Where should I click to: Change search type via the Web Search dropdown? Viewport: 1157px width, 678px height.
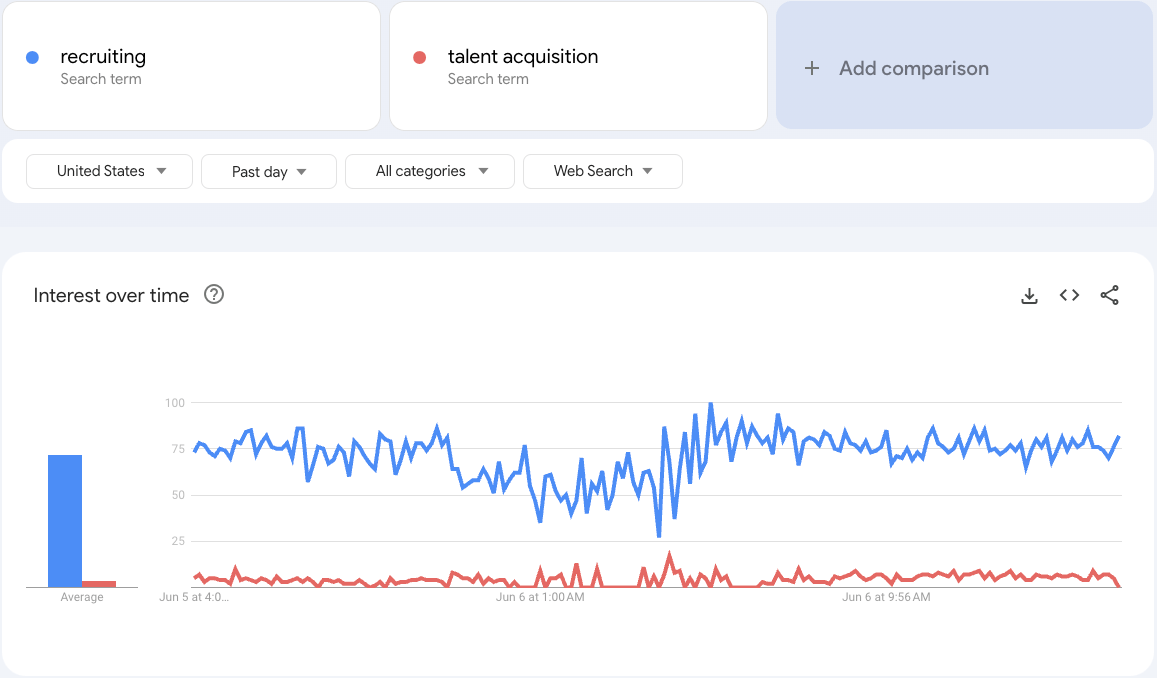pyautogui.click(x=602, y=171)
